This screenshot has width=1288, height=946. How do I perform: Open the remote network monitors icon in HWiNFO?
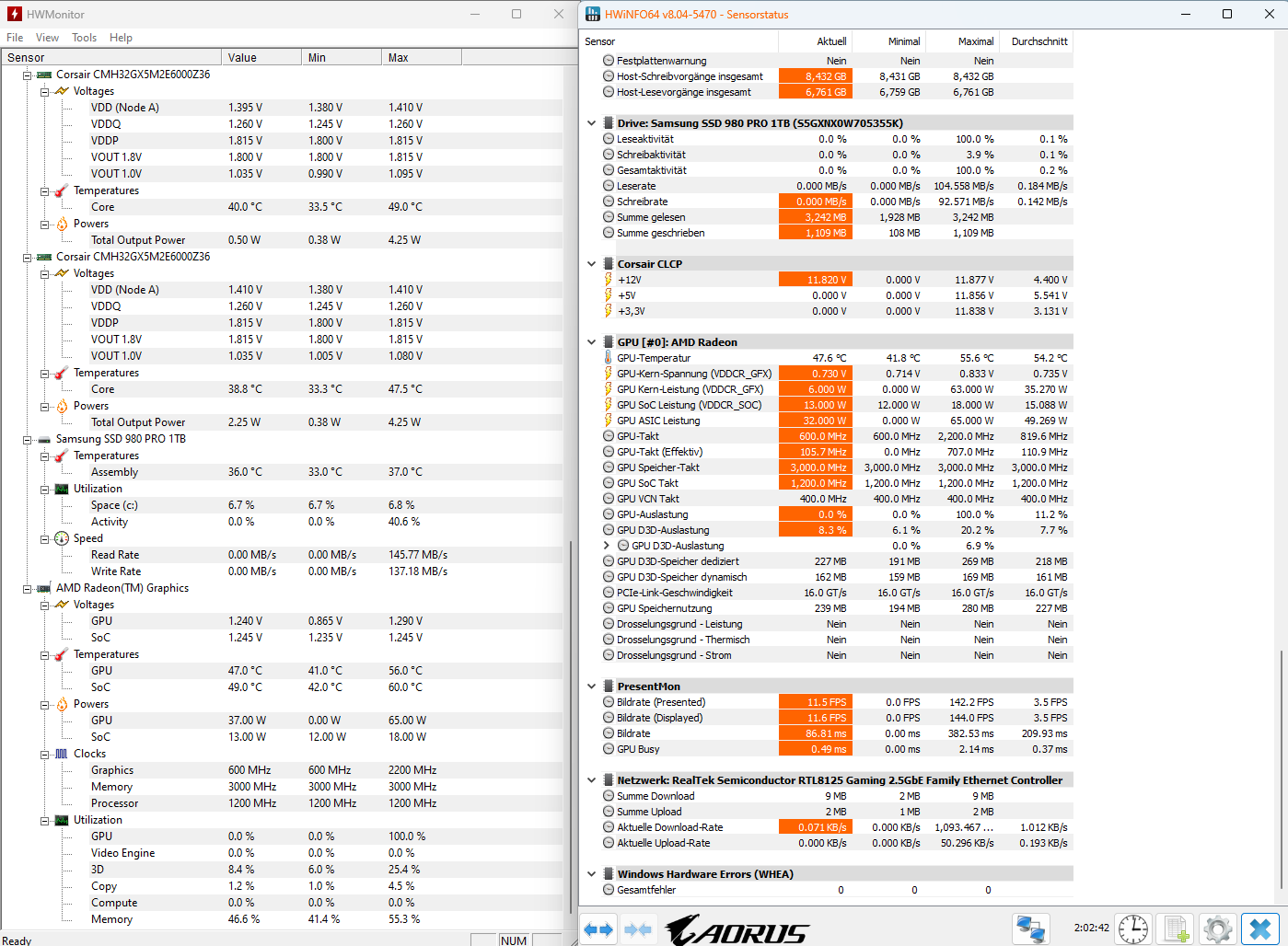pyautogui.click(x=1030, y=929)
